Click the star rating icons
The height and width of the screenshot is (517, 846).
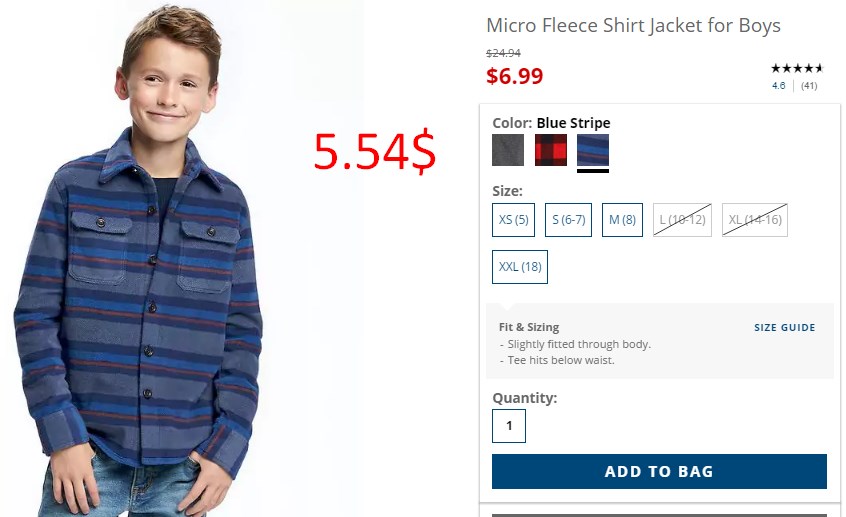pos(797,68)
